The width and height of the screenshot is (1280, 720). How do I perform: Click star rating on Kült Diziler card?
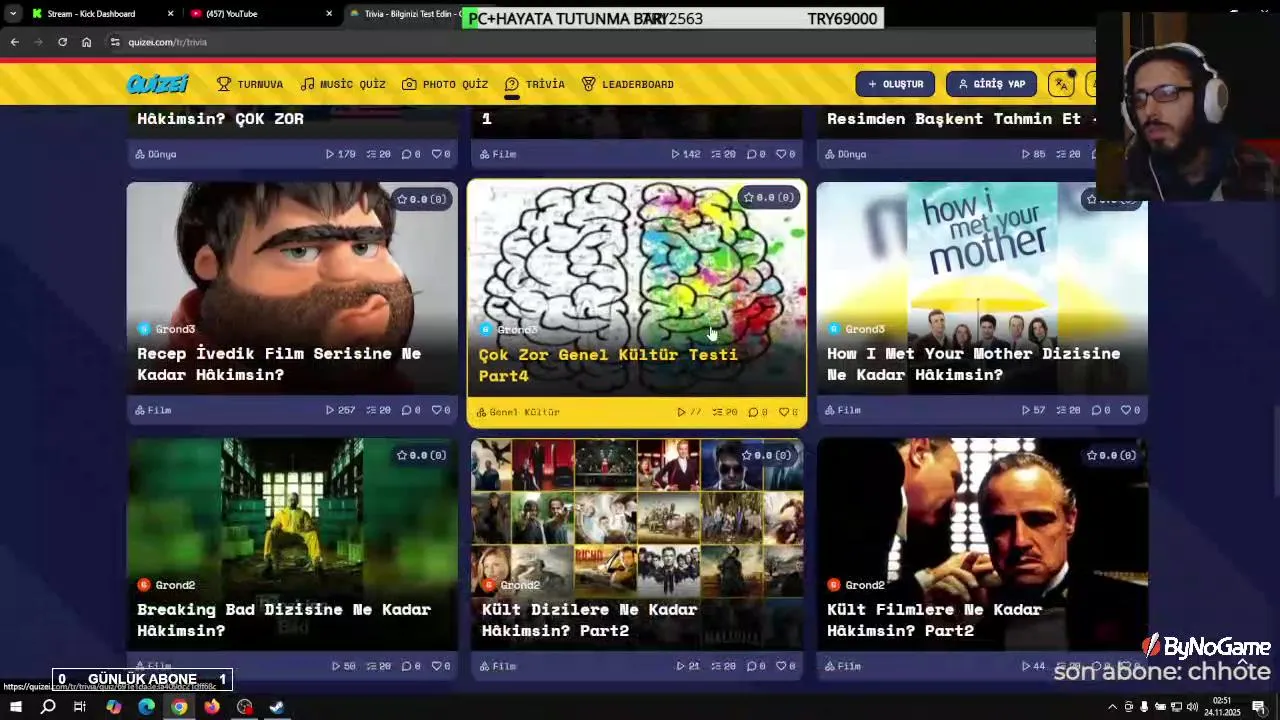767,455
